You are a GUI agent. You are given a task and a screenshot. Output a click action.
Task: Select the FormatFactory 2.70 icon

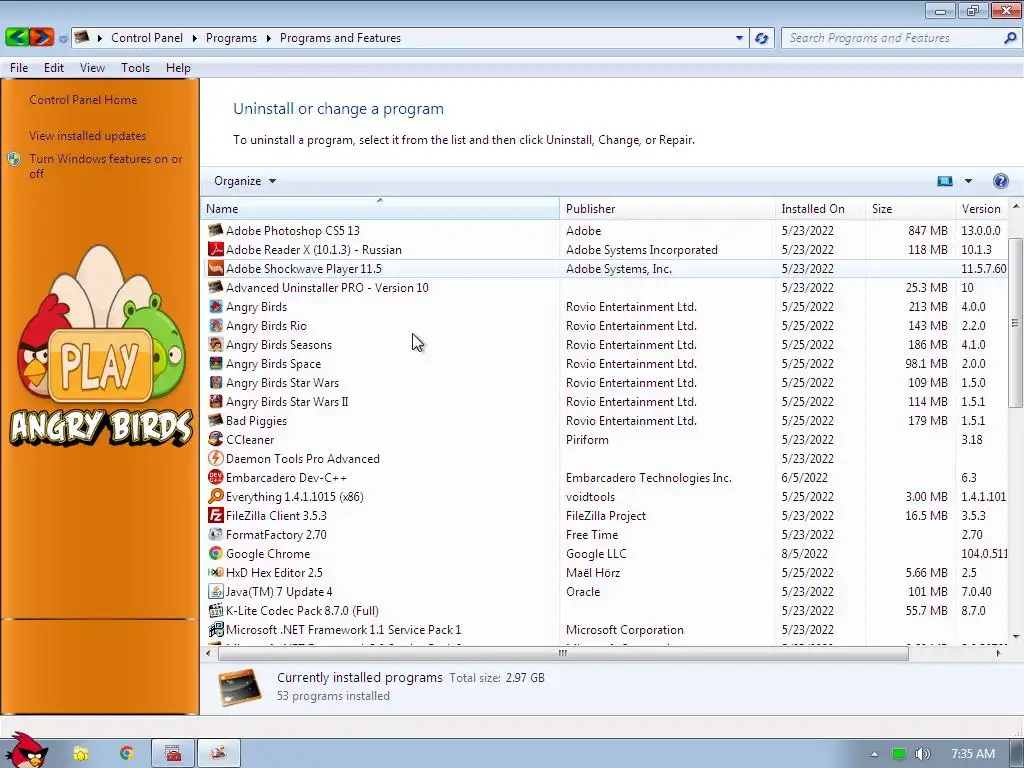point(216,534)
